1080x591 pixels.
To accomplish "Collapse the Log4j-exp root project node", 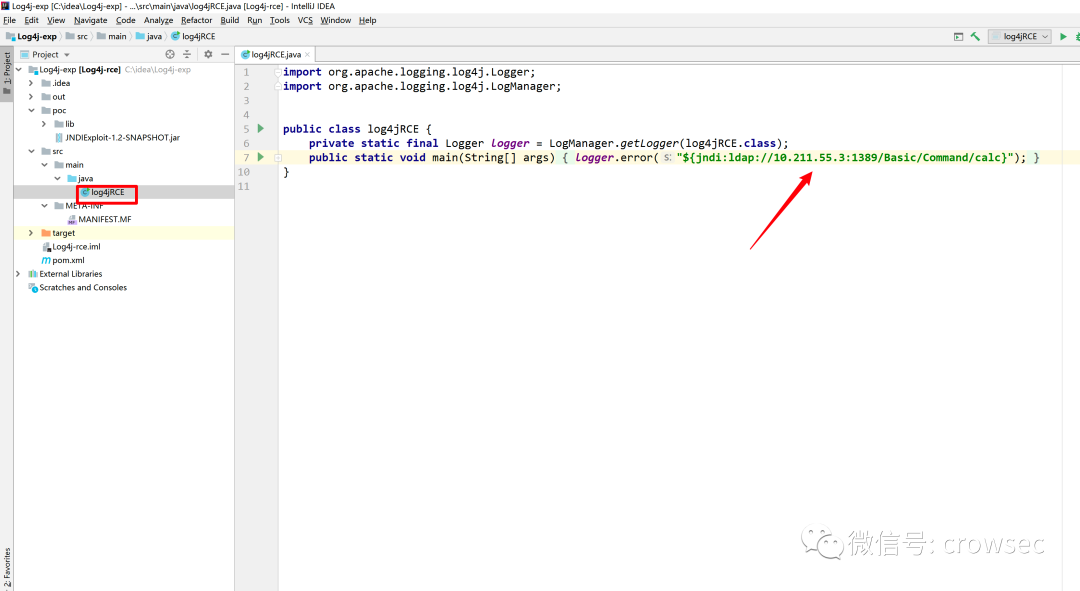I will [19, 70].
